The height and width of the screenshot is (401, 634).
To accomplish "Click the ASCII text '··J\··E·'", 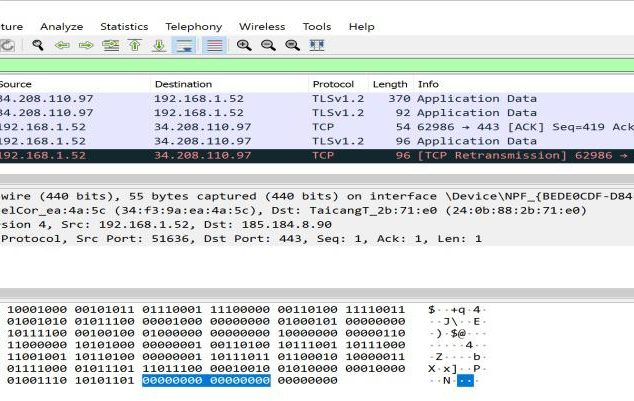I will [x=457, y=321].
